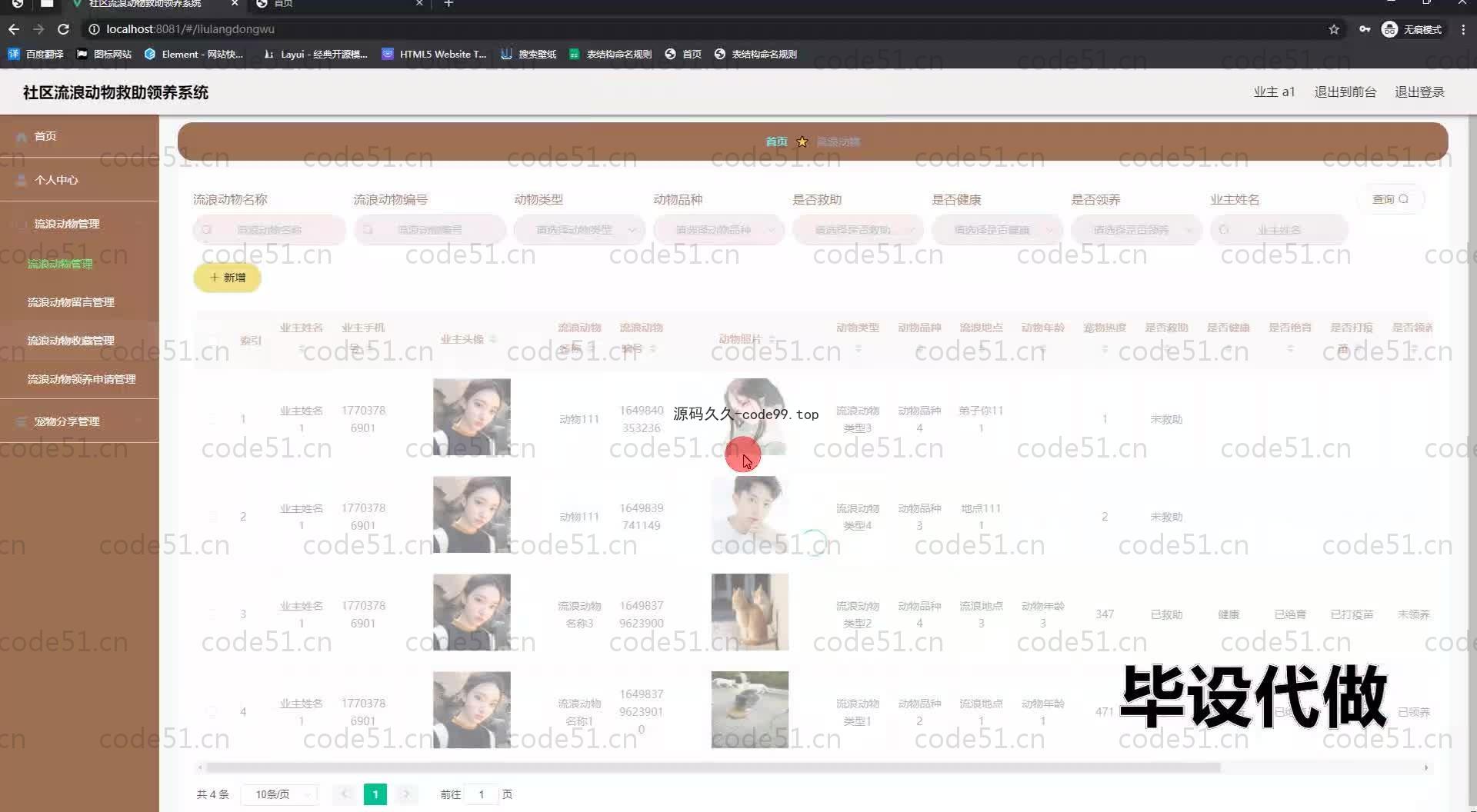
Task: Open the 是否健康 filter dropdown
Action: pos(997,230)
